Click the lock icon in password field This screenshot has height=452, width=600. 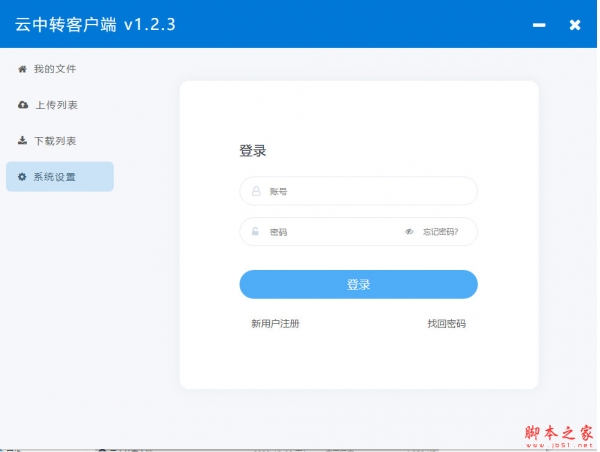tap(255, 231)
